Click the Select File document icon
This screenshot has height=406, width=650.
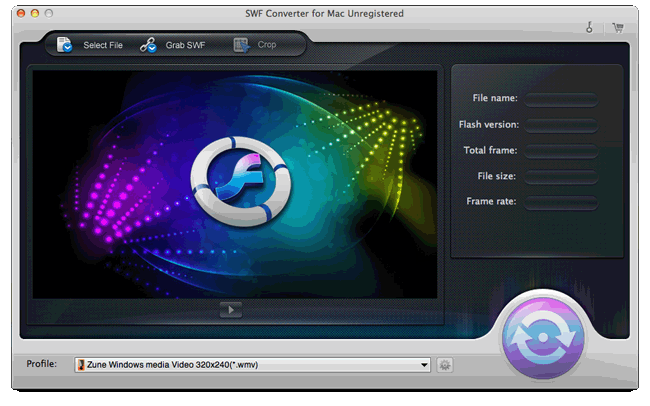pos(64,45)
